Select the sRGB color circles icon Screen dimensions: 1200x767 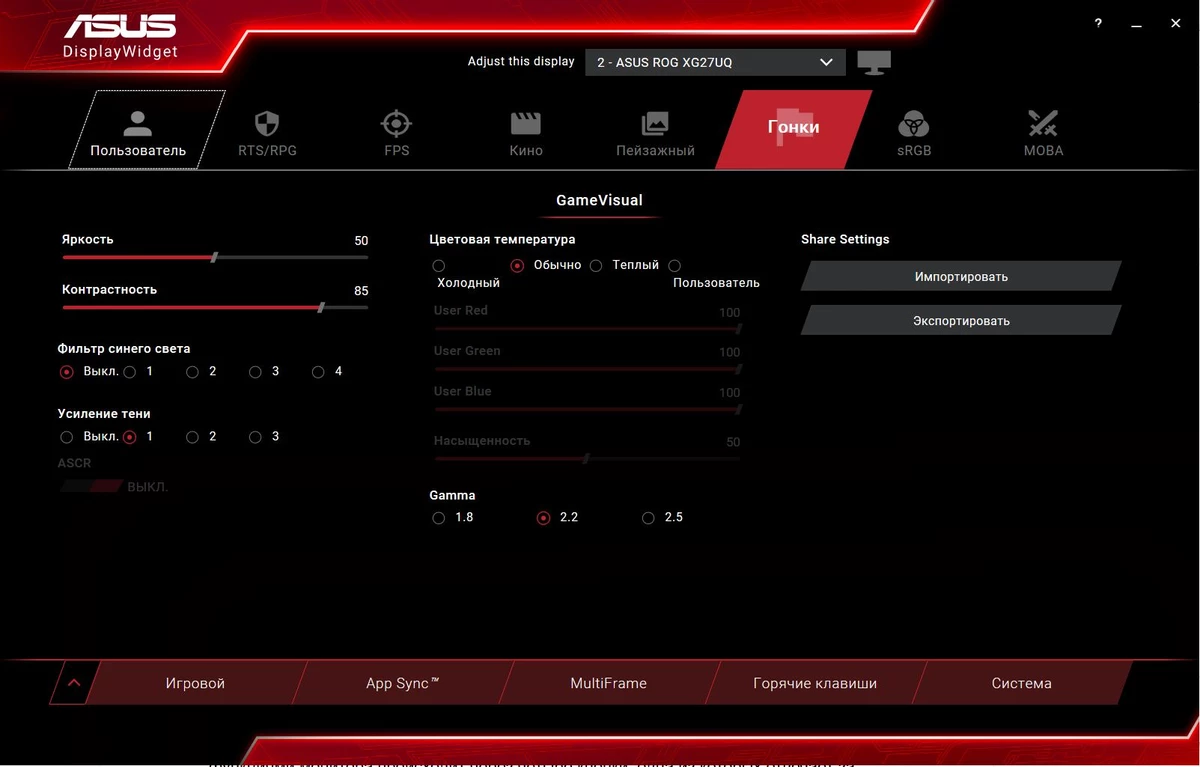click(913, 124)
